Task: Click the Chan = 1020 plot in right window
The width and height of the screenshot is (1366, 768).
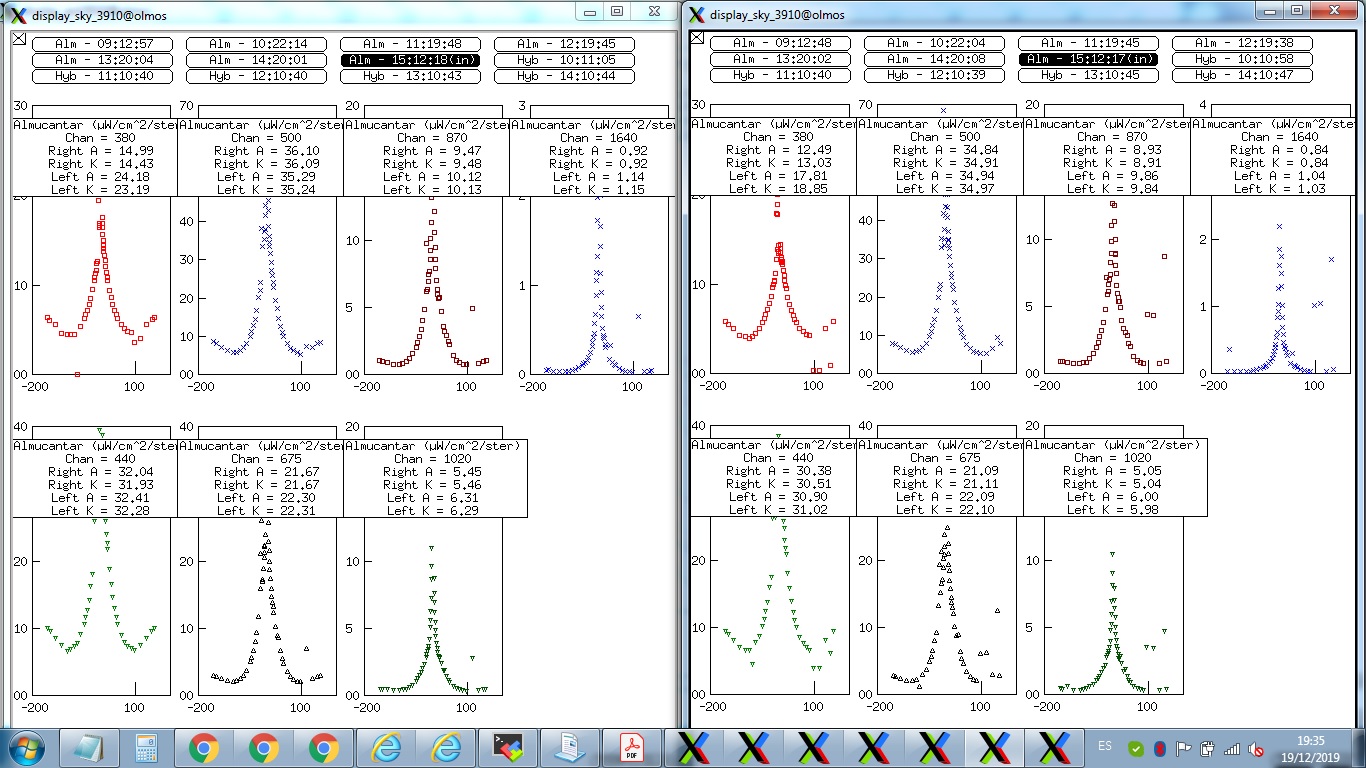Action: coord(1114,605)
